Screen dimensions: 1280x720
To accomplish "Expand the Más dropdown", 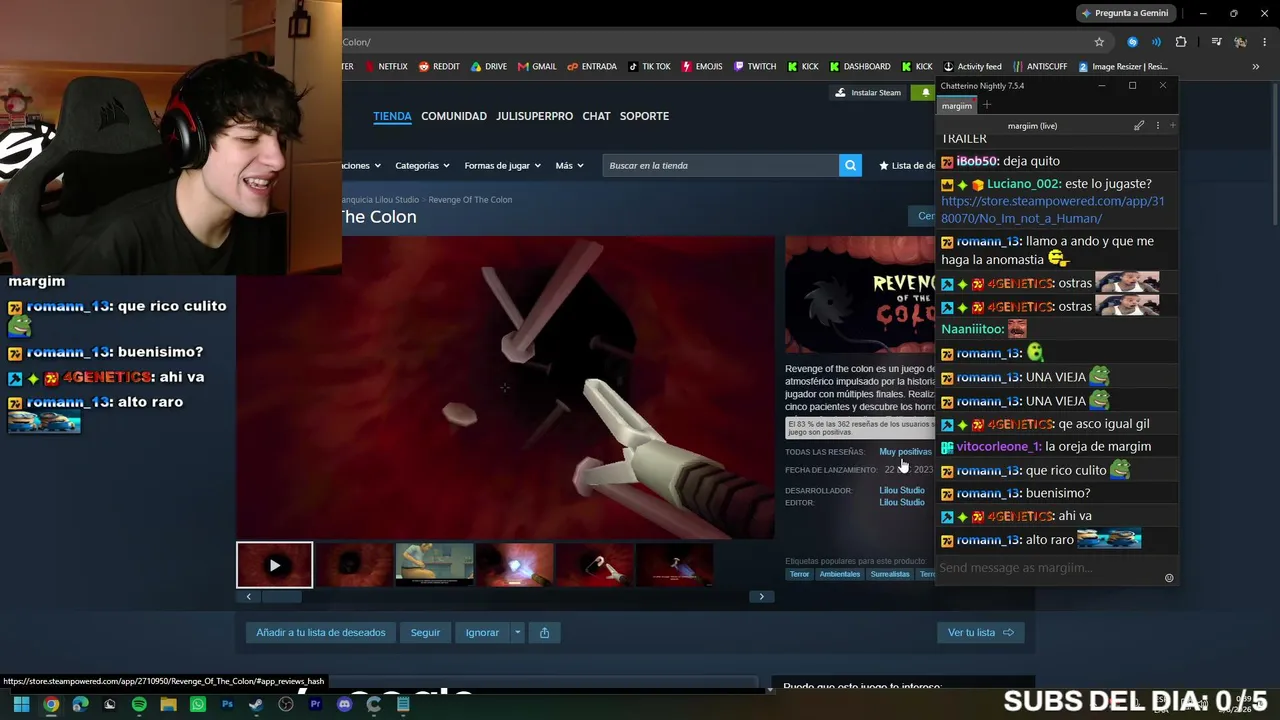I will click(569, 165).
